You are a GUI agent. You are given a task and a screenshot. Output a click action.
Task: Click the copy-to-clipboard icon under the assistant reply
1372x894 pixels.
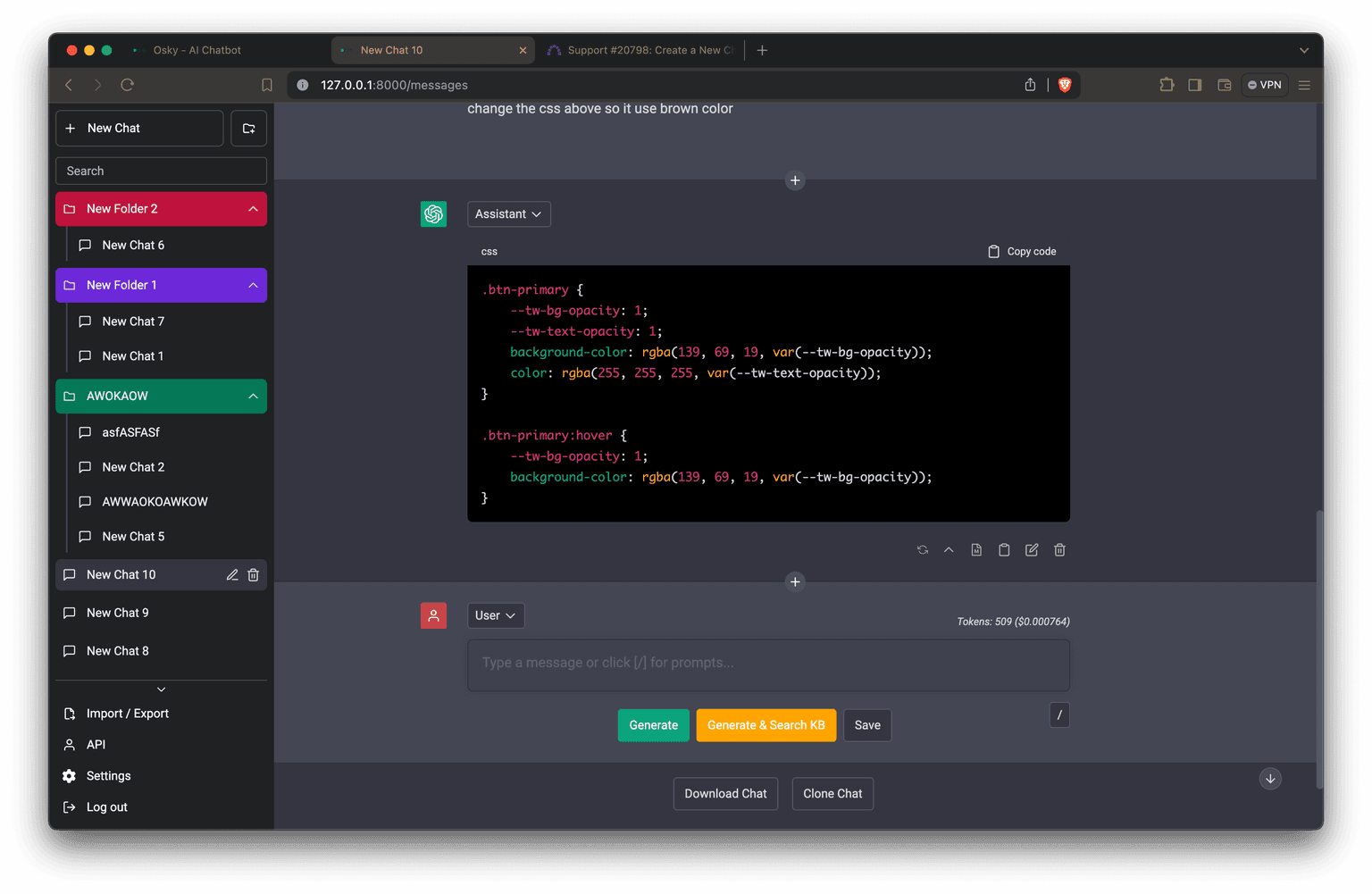[1004, 549]
